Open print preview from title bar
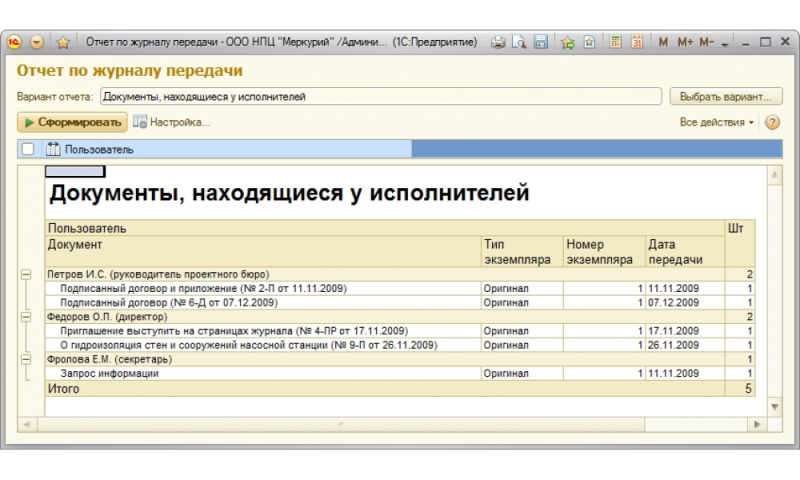The image size is (800, 480). [519, 42]
